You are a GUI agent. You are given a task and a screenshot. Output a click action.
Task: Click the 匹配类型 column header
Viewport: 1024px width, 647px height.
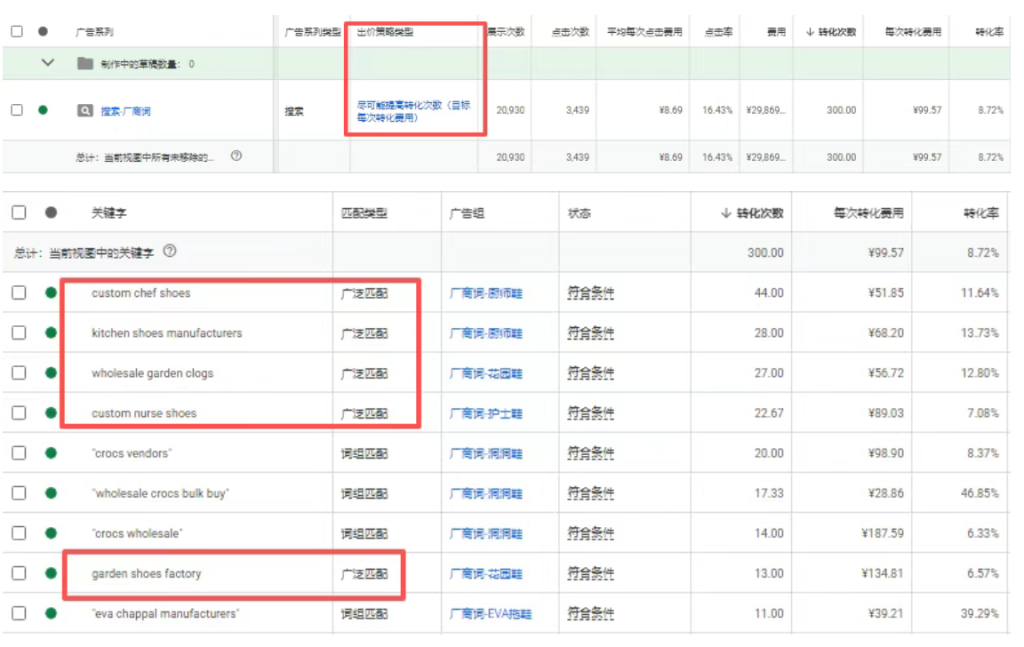click(364, 213)
